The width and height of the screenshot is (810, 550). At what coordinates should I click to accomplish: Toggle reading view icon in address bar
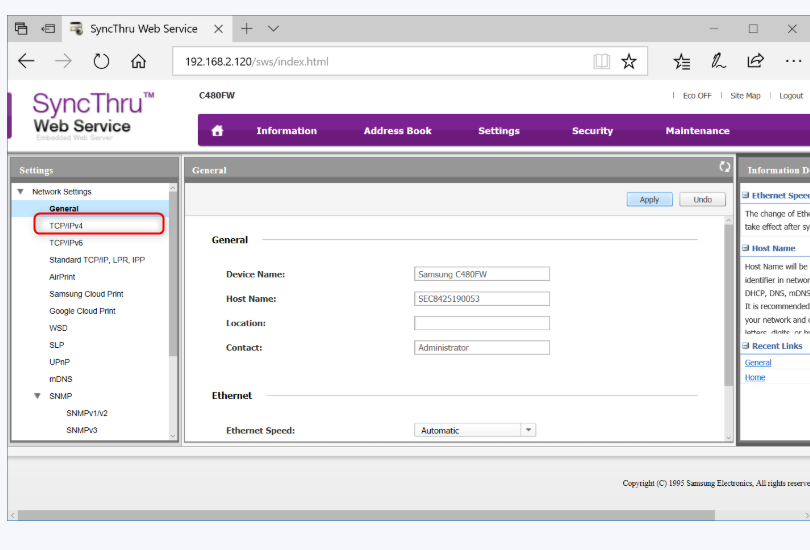(x=601, y=61)
